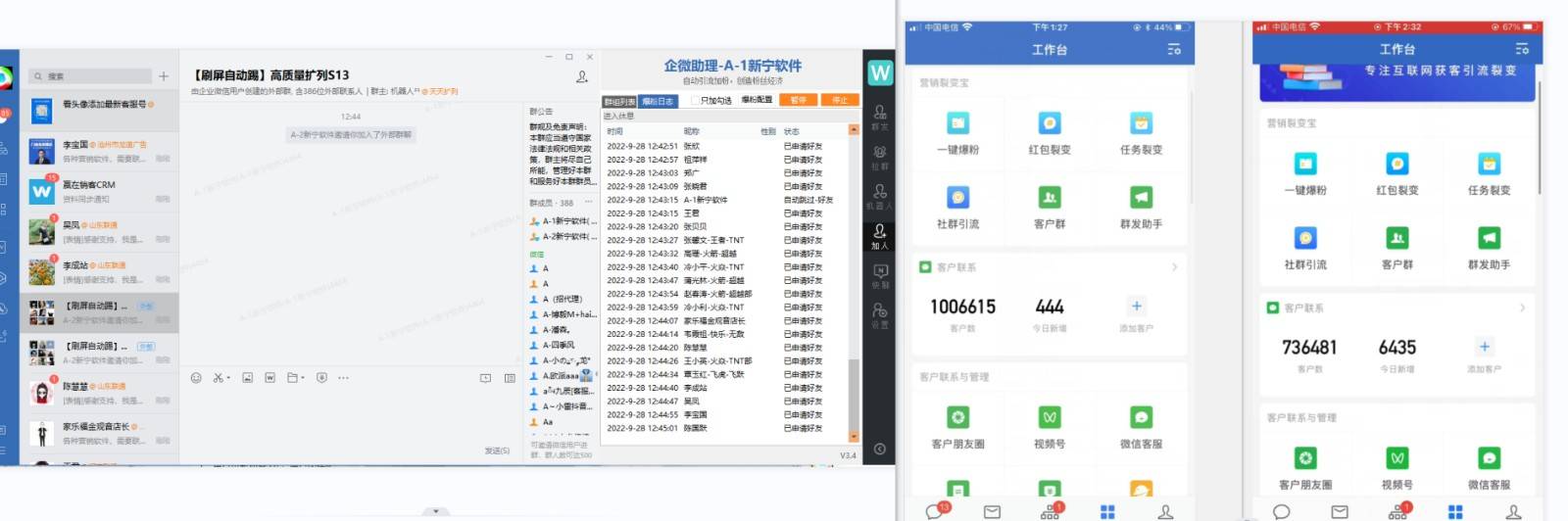Open the 机器人 icon in dark sidebar

[879, 194]
